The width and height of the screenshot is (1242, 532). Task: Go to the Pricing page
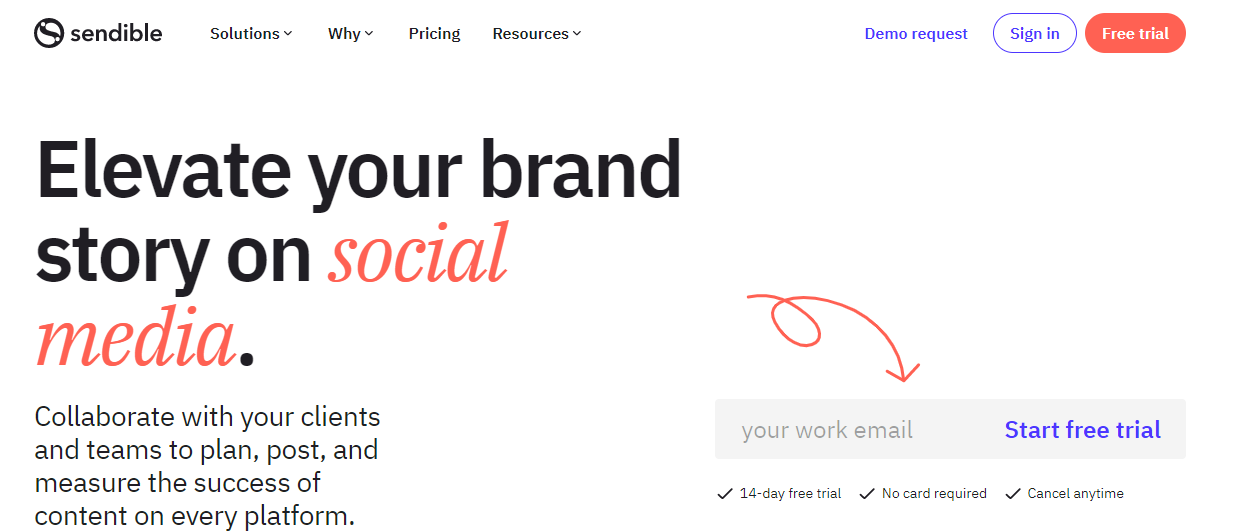tap(434, 33)
